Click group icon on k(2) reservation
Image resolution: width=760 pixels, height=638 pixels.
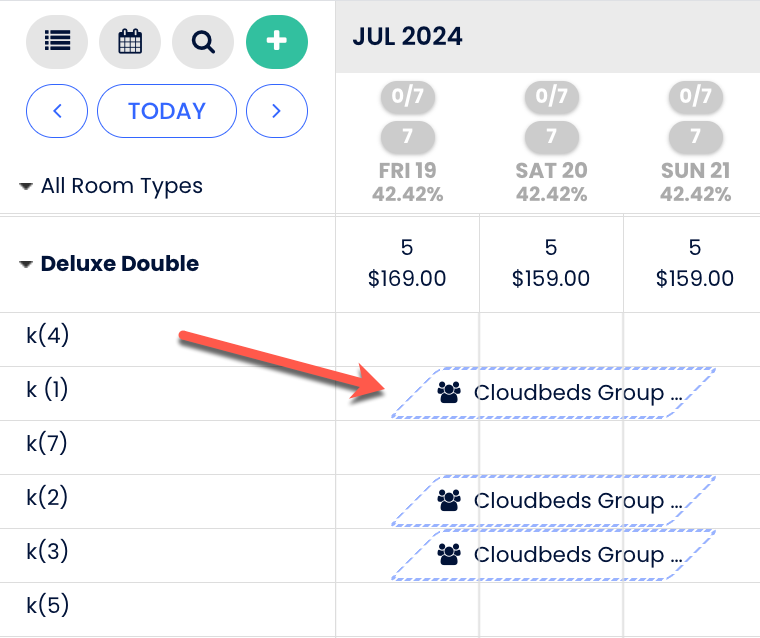pos(450,501)
